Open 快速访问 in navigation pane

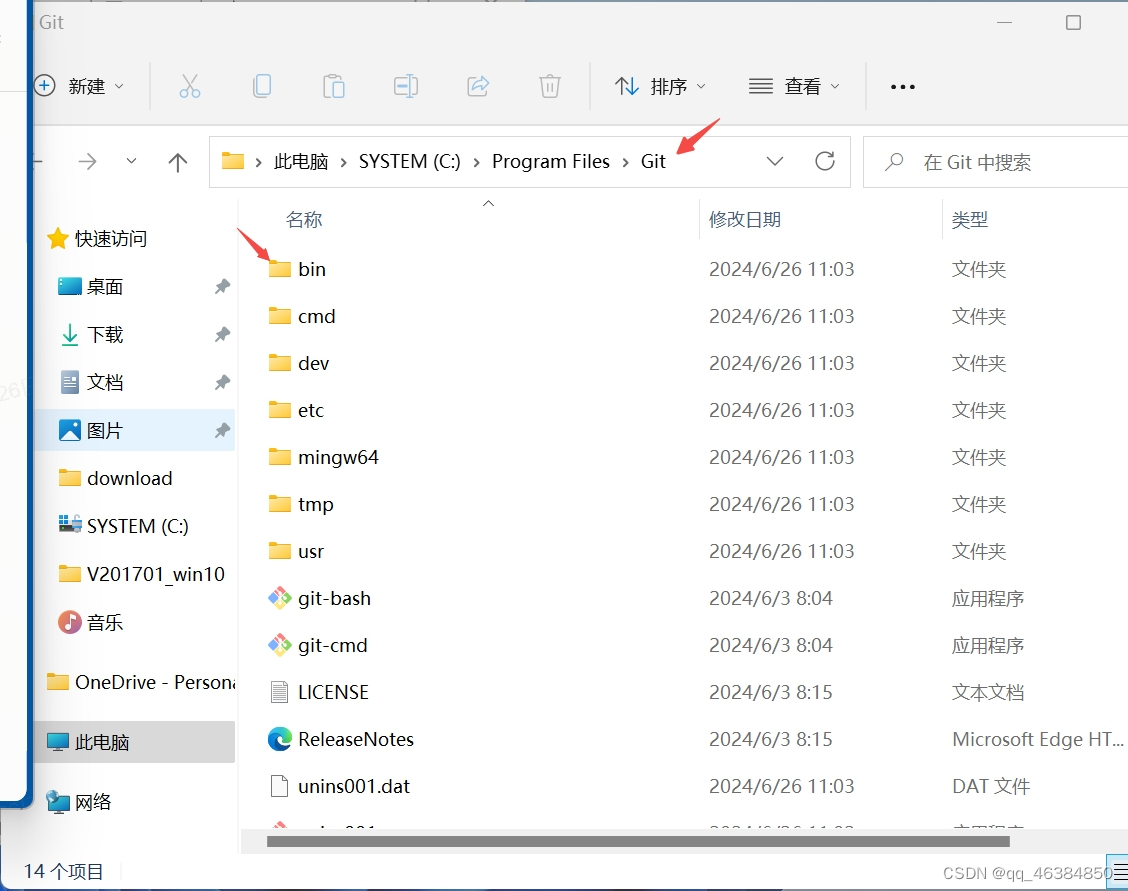tap(111, 239)
